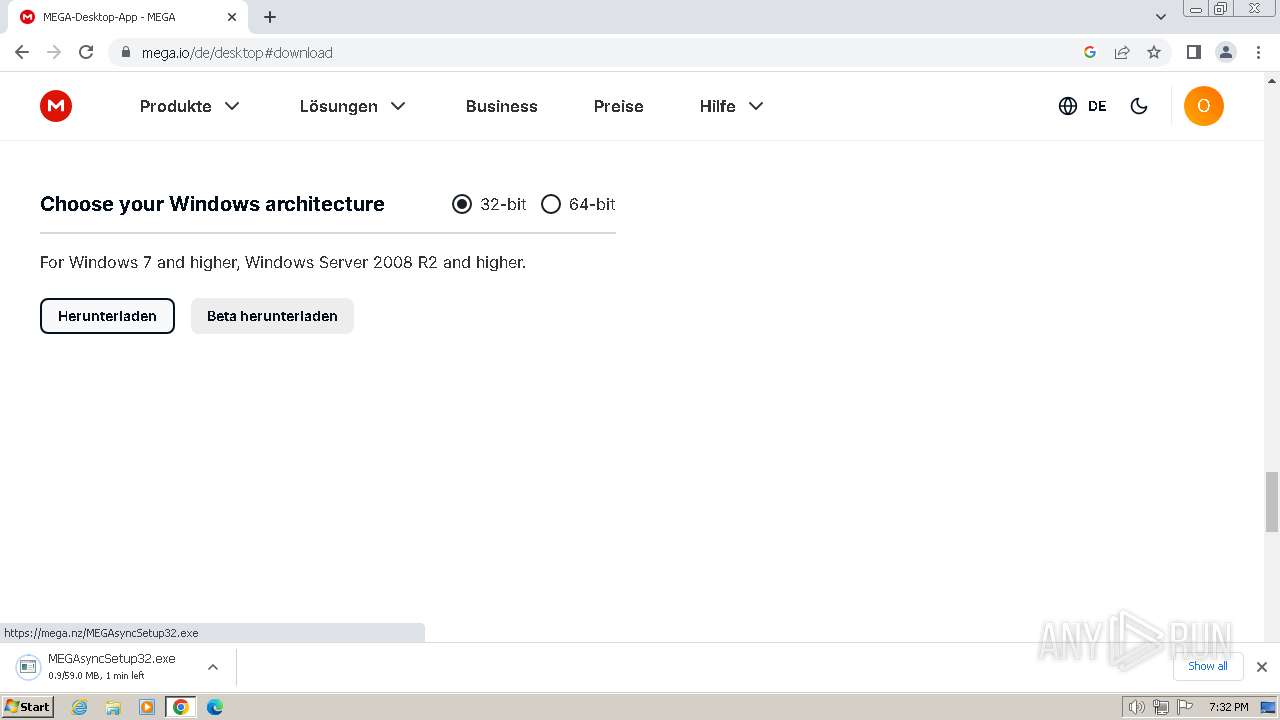Open Windows Media Player from the taskbar
The height and width of the screenshot is (720, 1280).
(x=147, y=707)
